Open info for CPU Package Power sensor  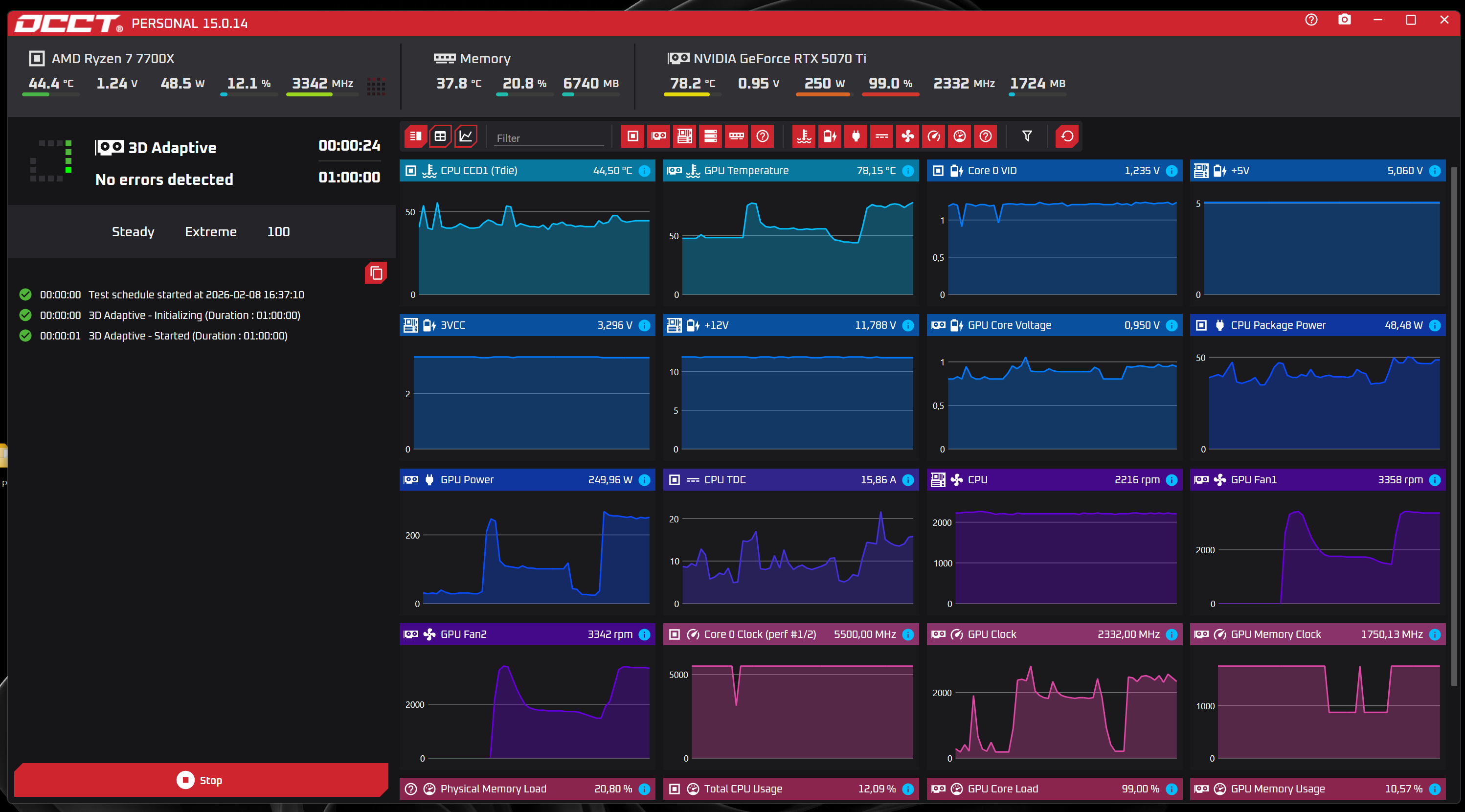click(1435, 325)
